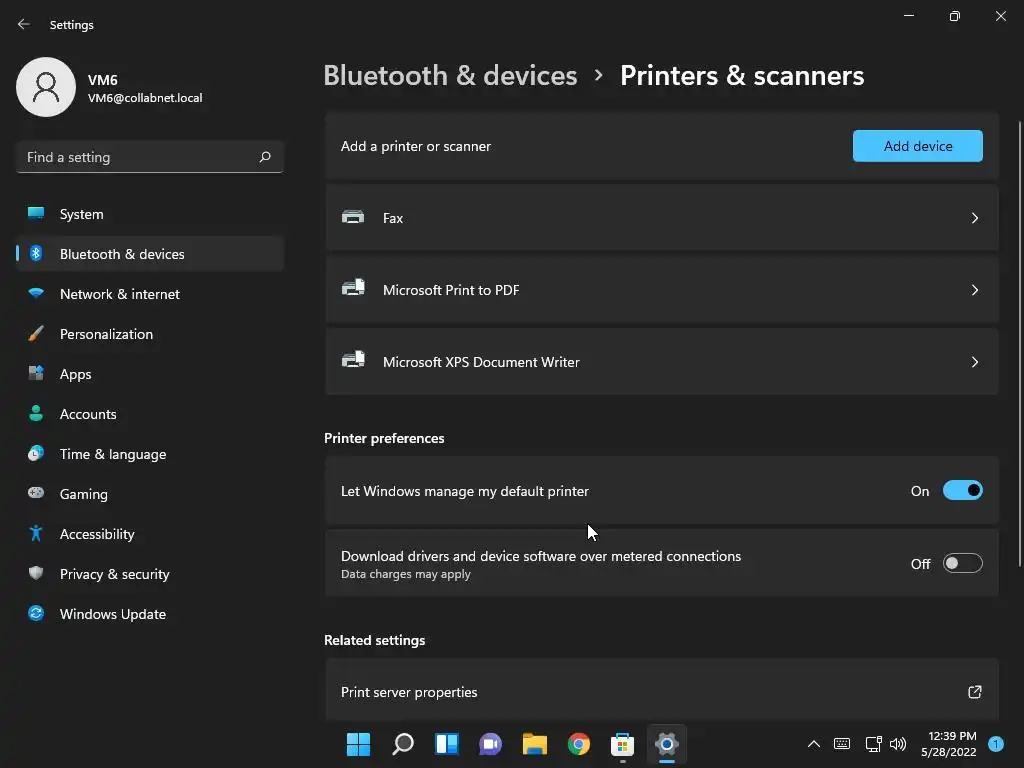Click the Windows Update refresh icon
Screen dimensions: 1024x768
pyautogui.click(x=36, y=613)
